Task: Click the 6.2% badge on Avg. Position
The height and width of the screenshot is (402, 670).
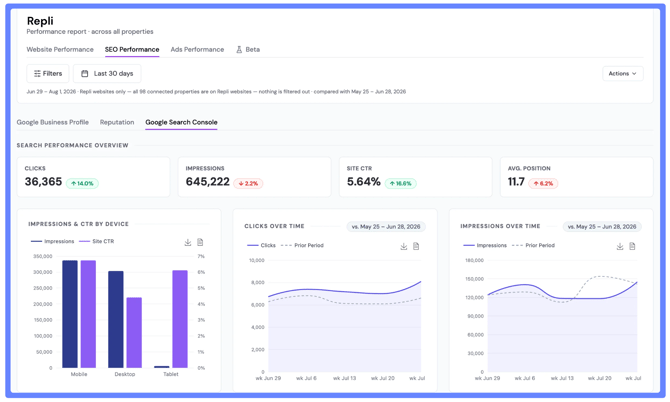Action: [543, 183]
